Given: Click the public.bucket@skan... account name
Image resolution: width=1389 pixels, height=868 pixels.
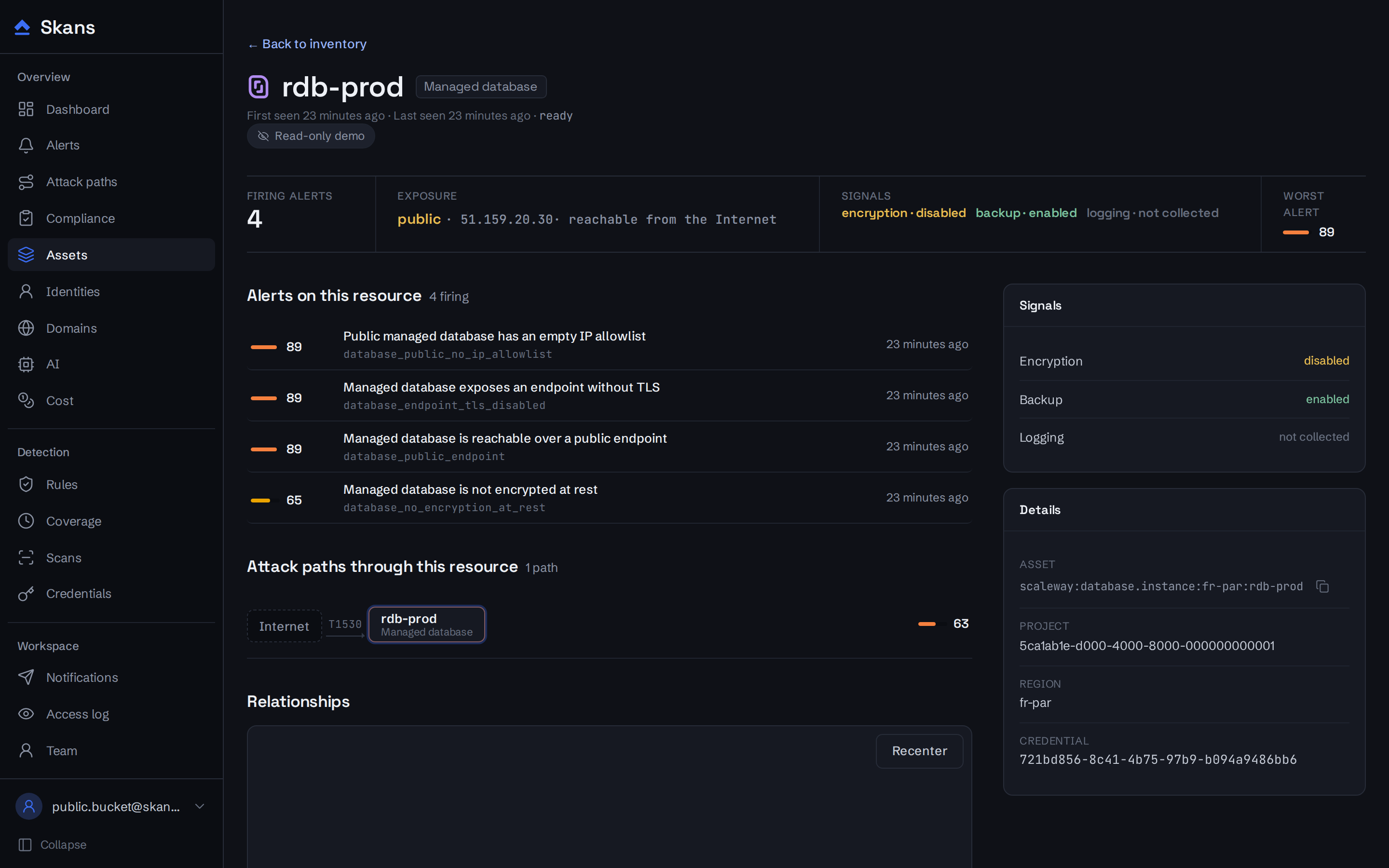Looking at the screenshot, I should [x=115, y=807].
